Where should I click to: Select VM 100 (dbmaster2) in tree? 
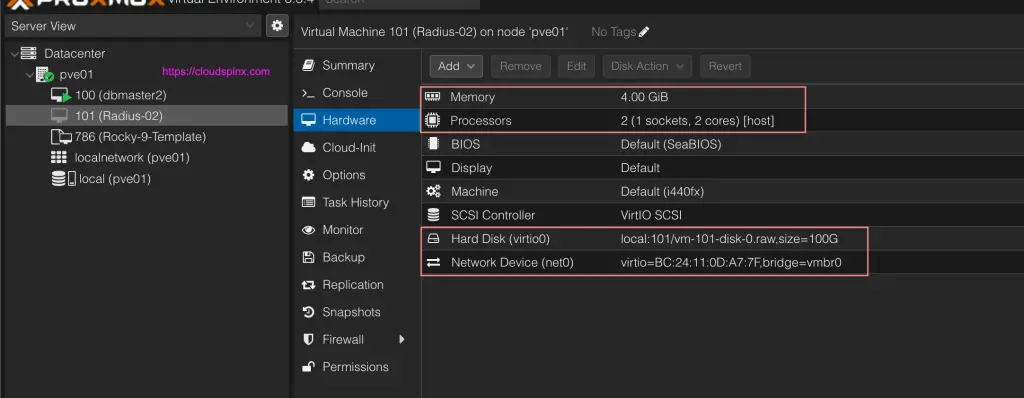pyautogui.click(x=147, y=95)
